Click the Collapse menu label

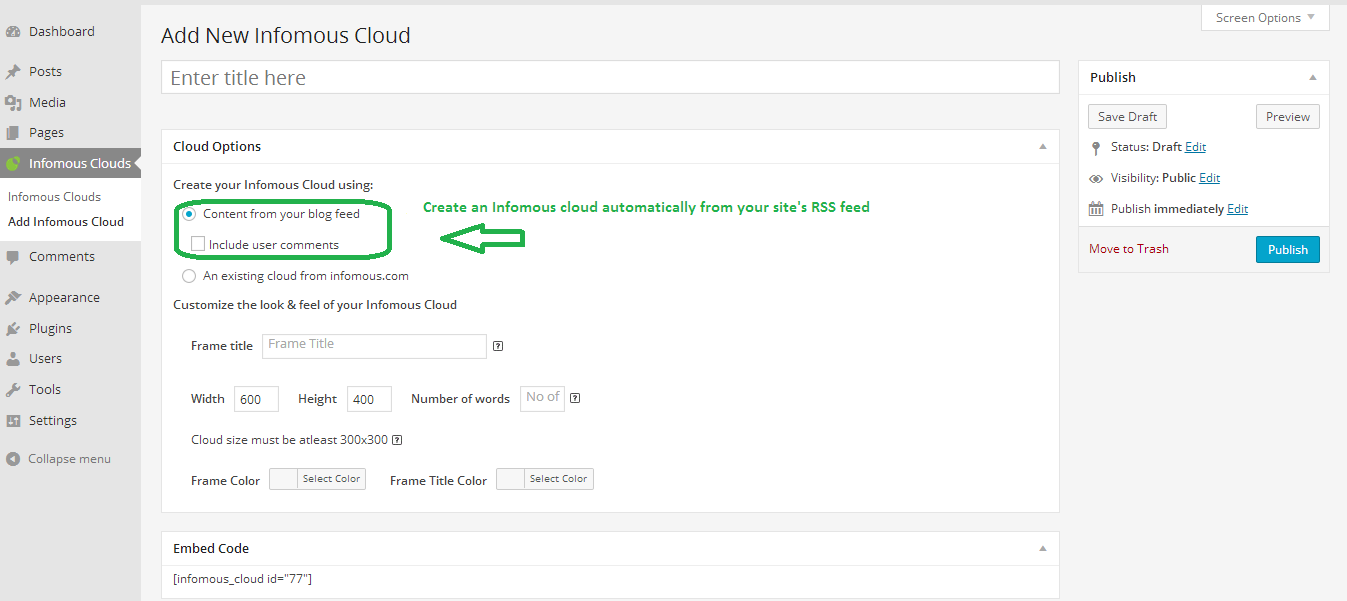point(69,459)
